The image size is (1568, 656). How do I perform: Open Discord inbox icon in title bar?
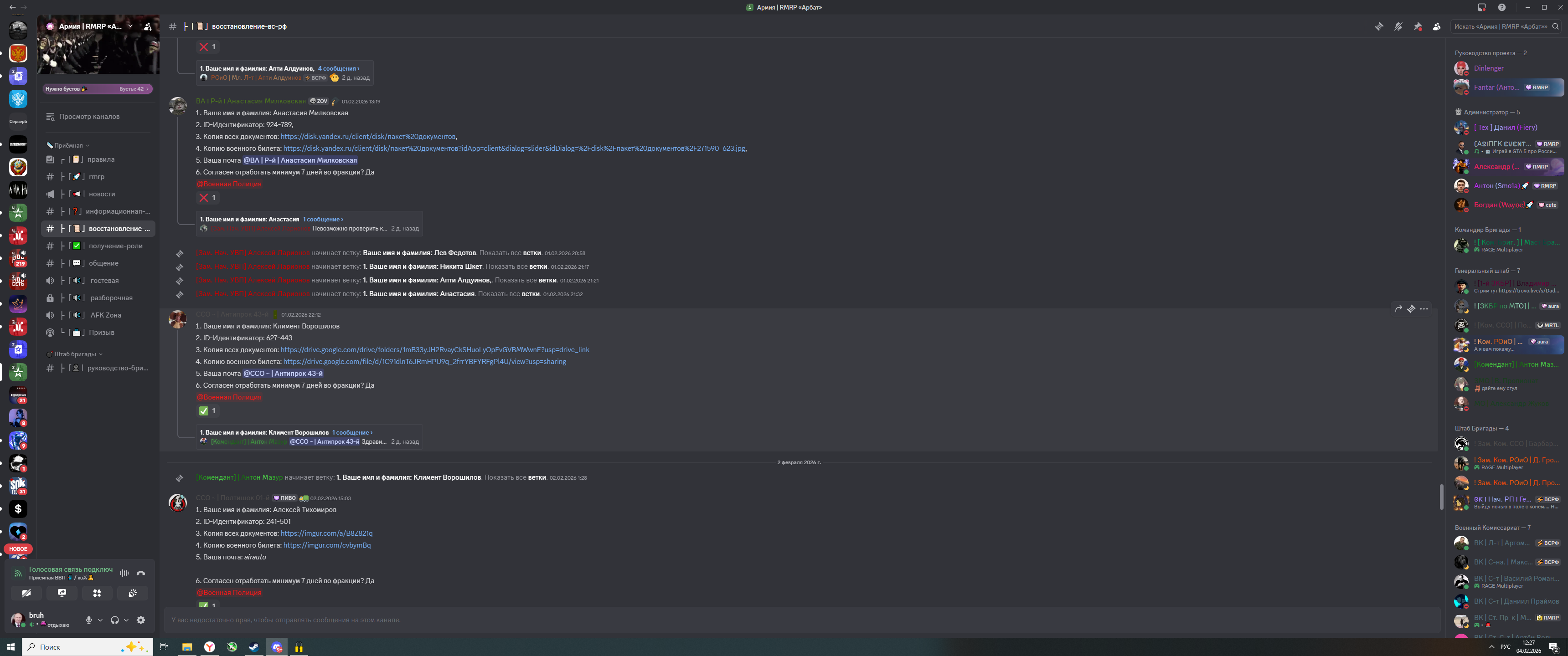click(1481, 7)
